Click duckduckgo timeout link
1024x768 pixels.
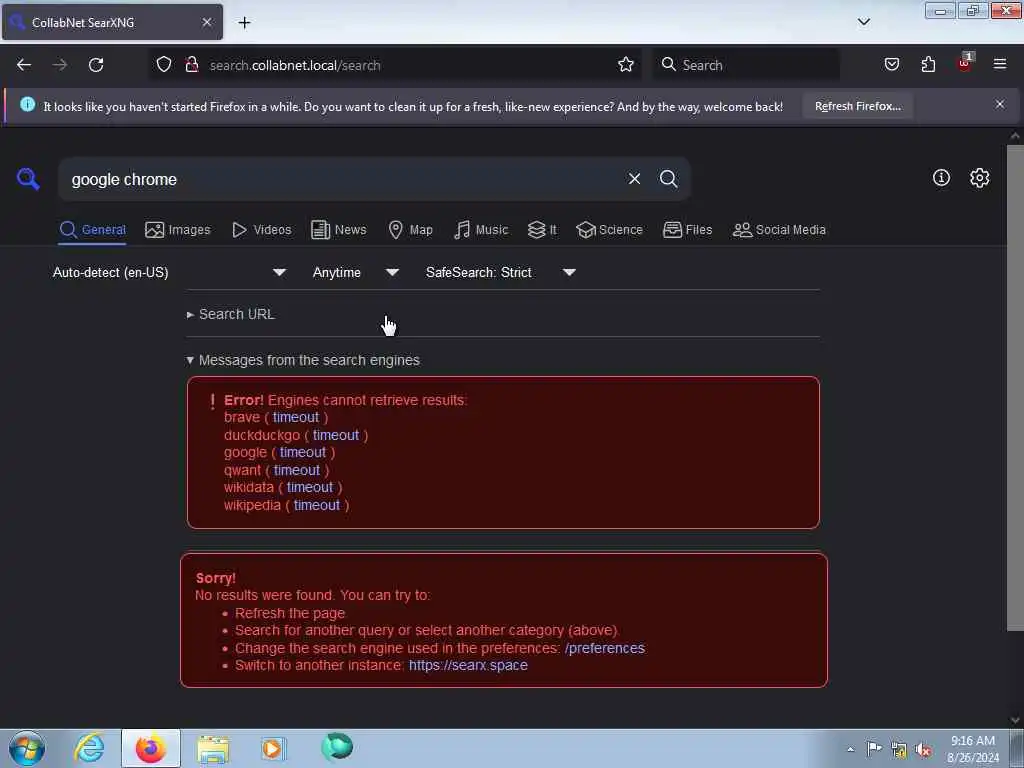(x=336, y=435)
